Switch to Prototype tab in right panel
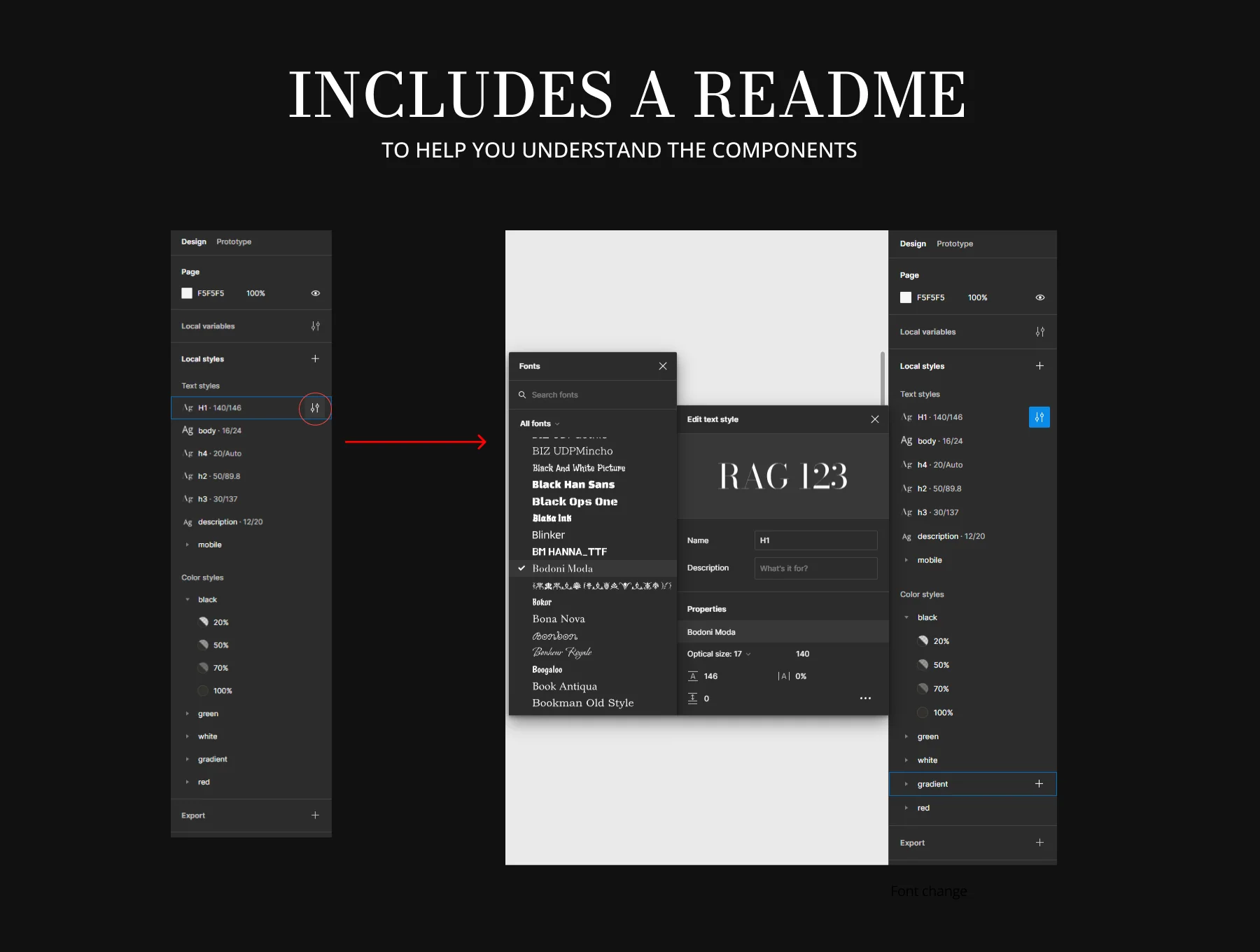The width and height of the screenshot is (1260, 952). click(x=955, y=244)
